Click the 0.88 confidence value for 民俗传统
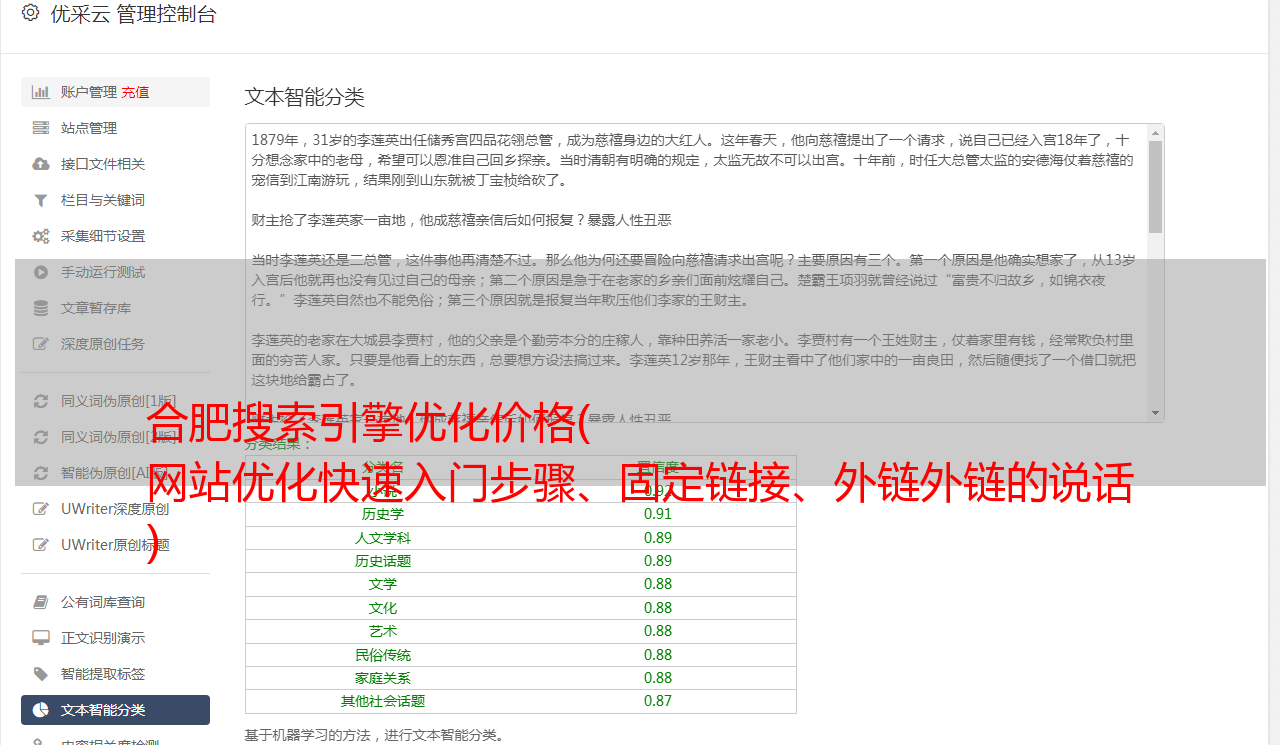Image resolution: width=1280 pixels, height=745 pixels. click(658, 655)
